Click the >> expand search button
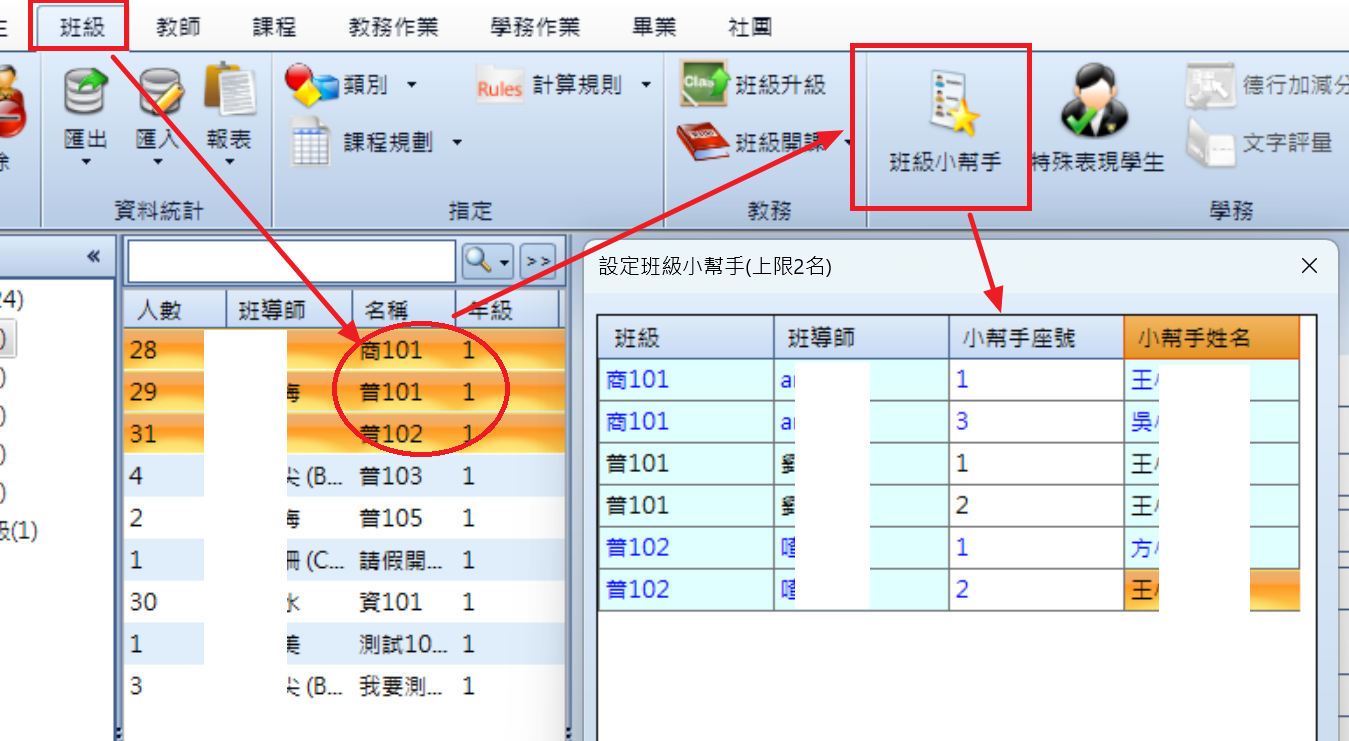Screen dimensions: 1349x741 point(538,261)
